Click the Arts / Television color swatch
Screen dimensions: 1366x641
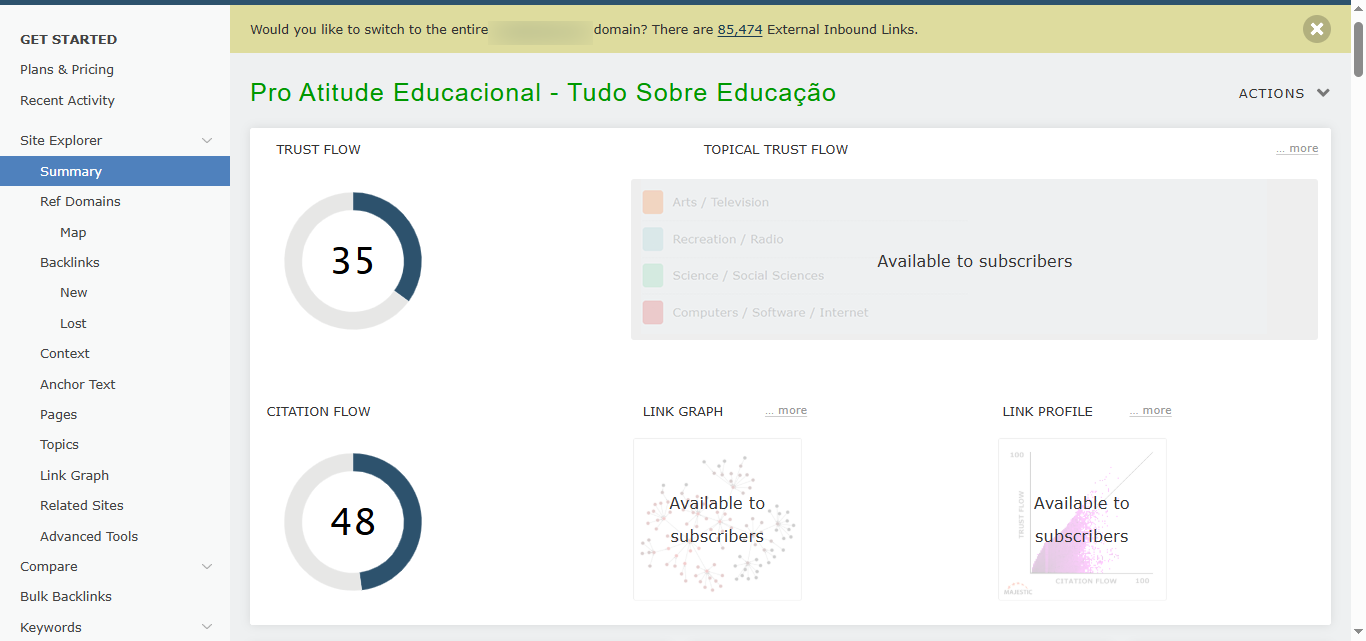click(653, 202)
